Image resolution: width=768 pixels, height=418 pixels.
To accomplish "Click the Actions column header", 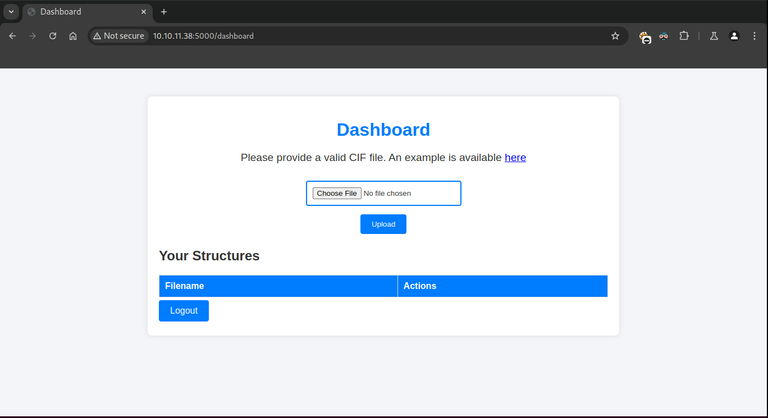I will [x=503, y=286].
